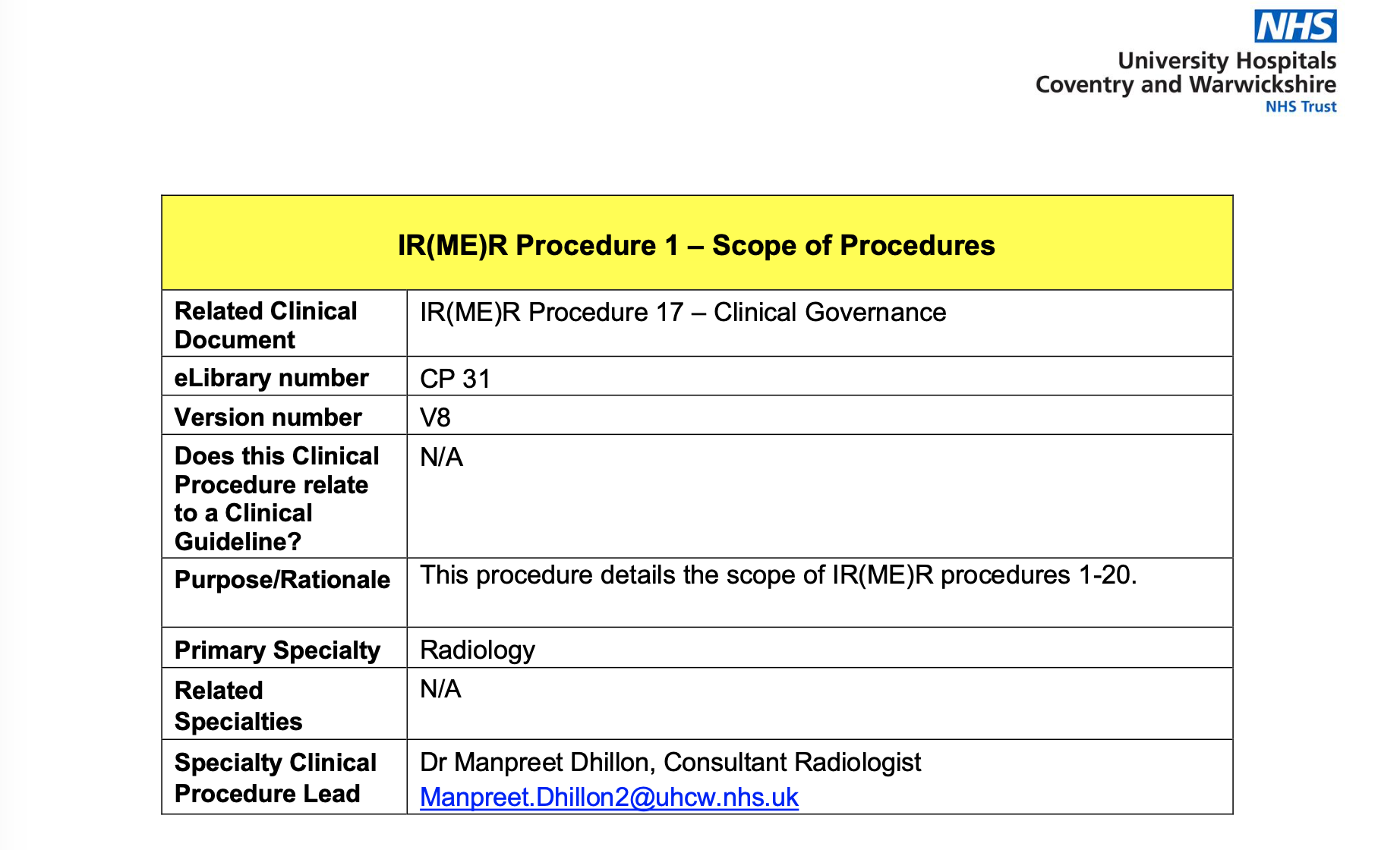Select the 'Version number' row label

point(268,417)
